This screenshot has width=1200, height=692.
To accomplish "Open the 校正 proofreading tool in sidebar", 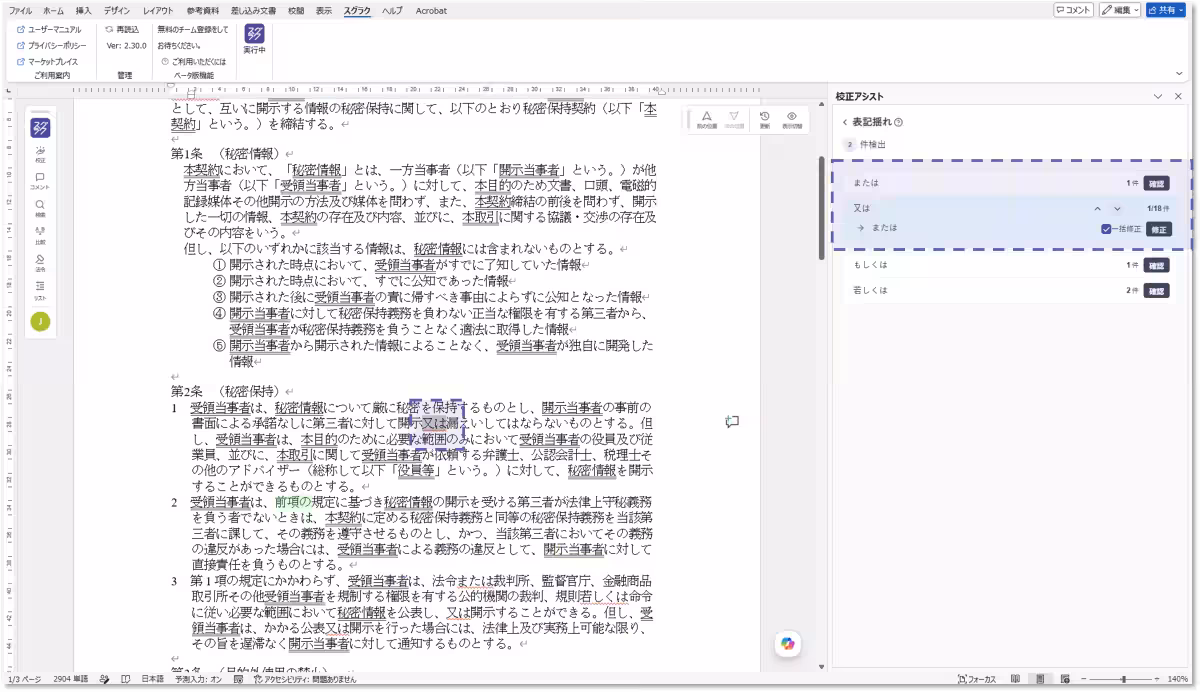I will tap(40, 154).
